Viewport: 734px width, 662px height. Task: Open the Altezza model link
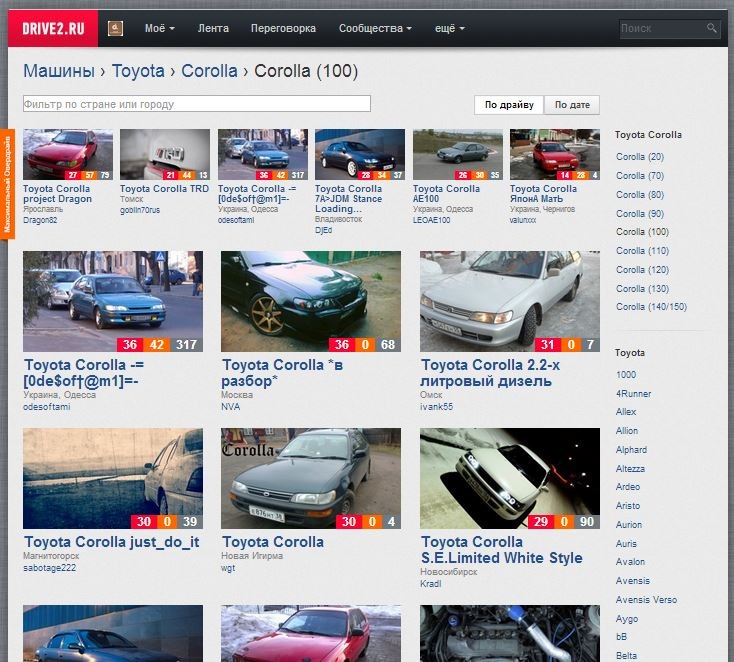click(x=630, y=469)
